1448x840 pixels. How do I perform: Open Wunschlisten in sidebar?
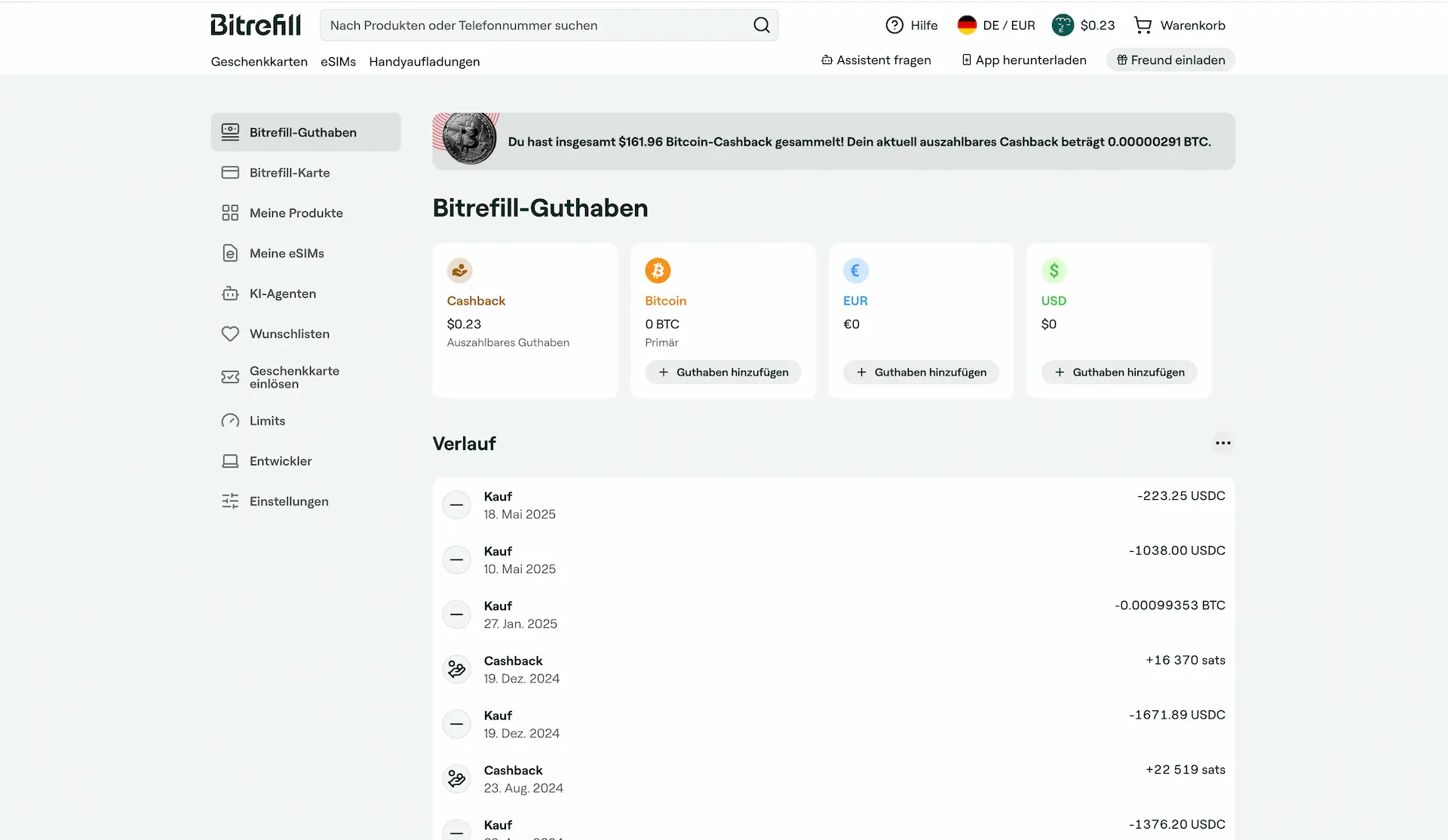(x=305, y=333)
